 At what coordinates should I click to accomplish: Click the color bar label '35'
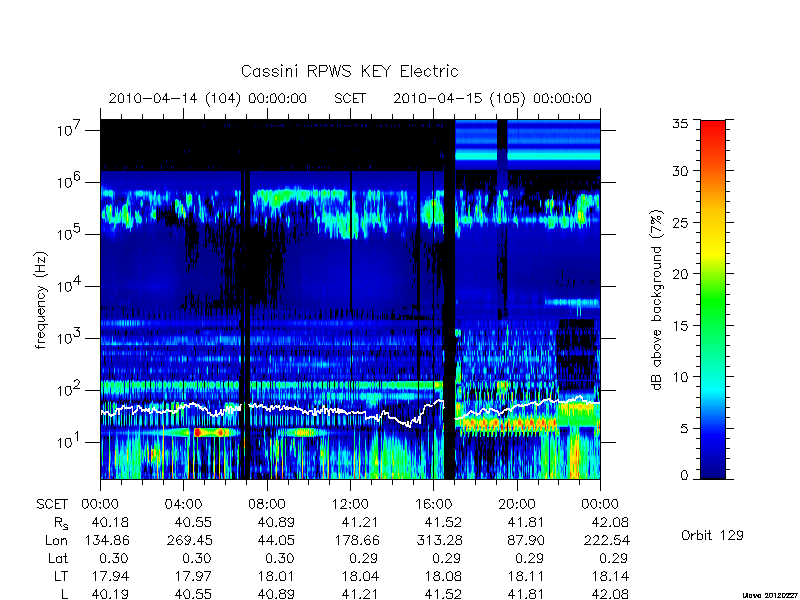coord(680,123)
